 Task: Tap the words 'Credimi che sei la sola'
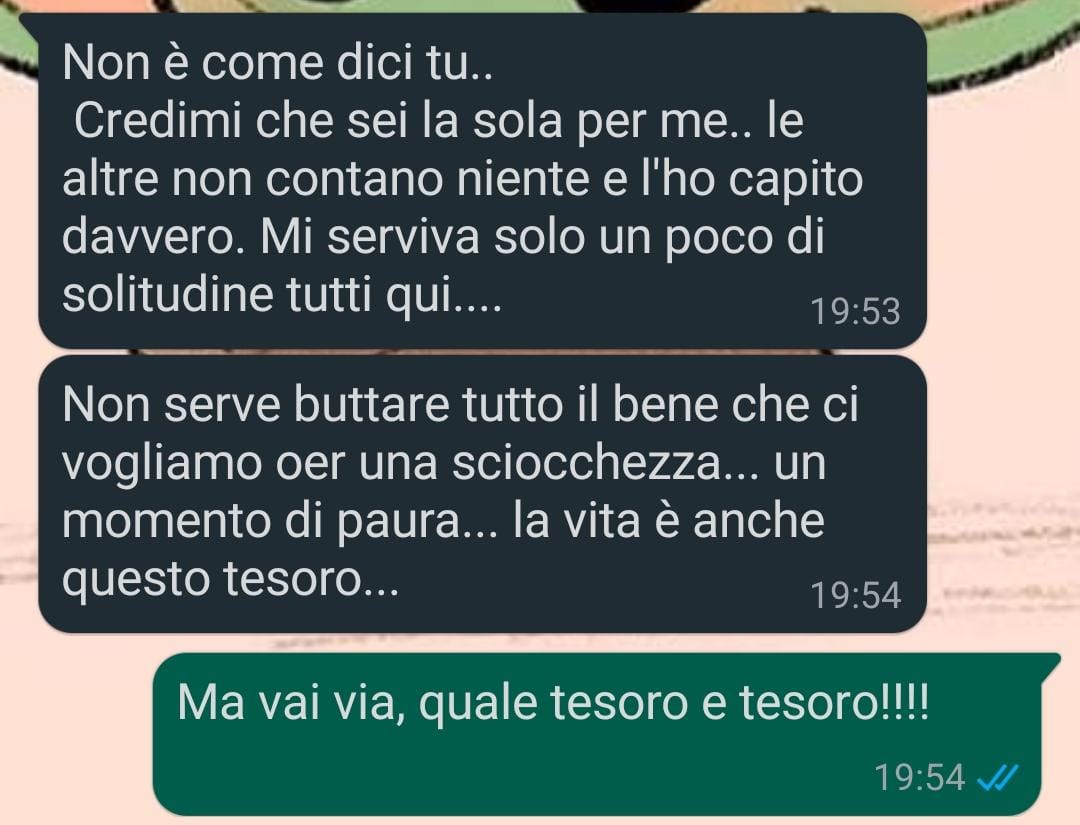coord(318,121)
